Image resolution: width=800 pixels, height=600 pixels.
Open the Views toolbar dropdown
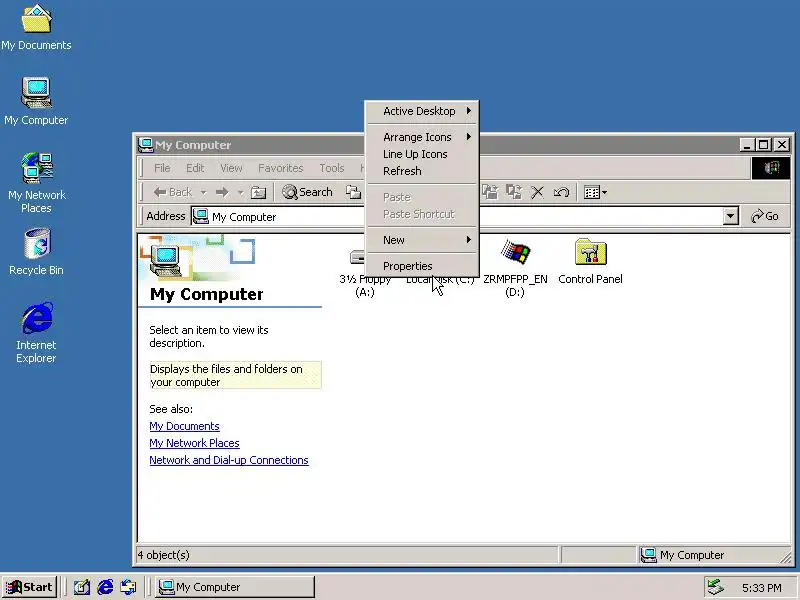[595, 192]
